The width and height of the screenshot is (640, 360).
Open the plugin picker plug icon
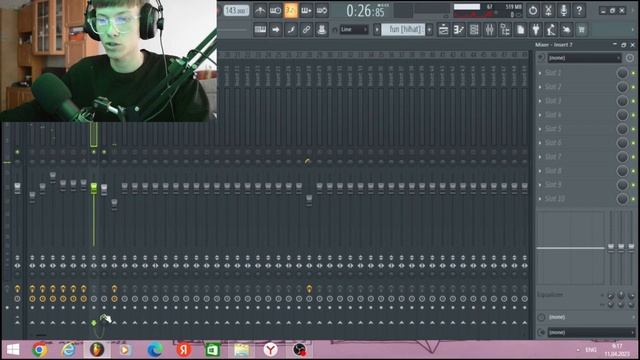536,29
